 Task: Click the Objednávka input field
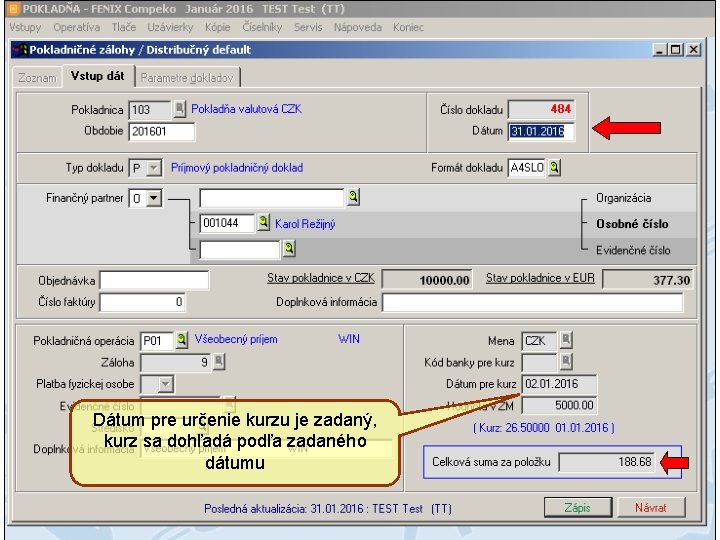tap(154, 280)
